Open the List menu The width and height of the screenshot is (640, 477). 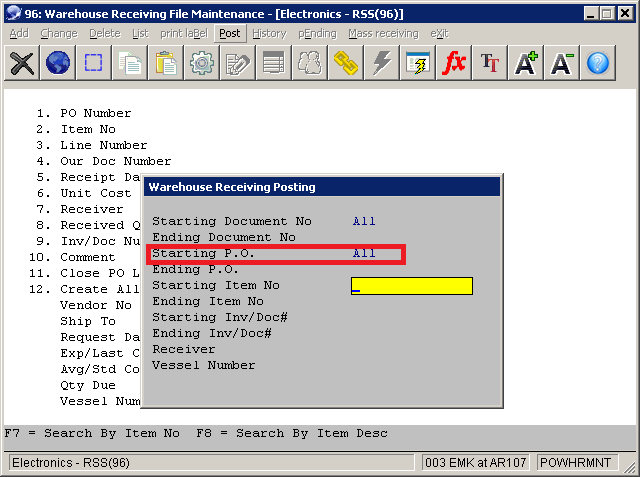coord(140,33)
